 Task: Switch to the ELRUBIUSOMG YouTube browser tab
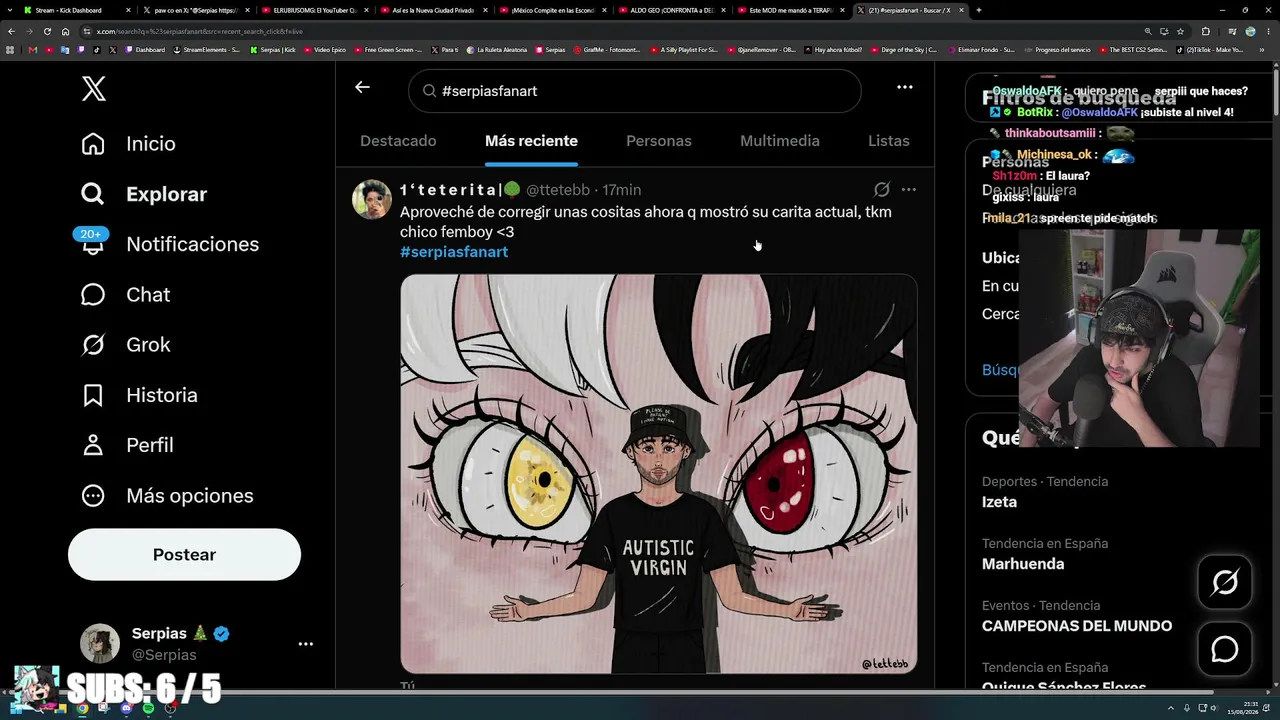tap(316, 10)
